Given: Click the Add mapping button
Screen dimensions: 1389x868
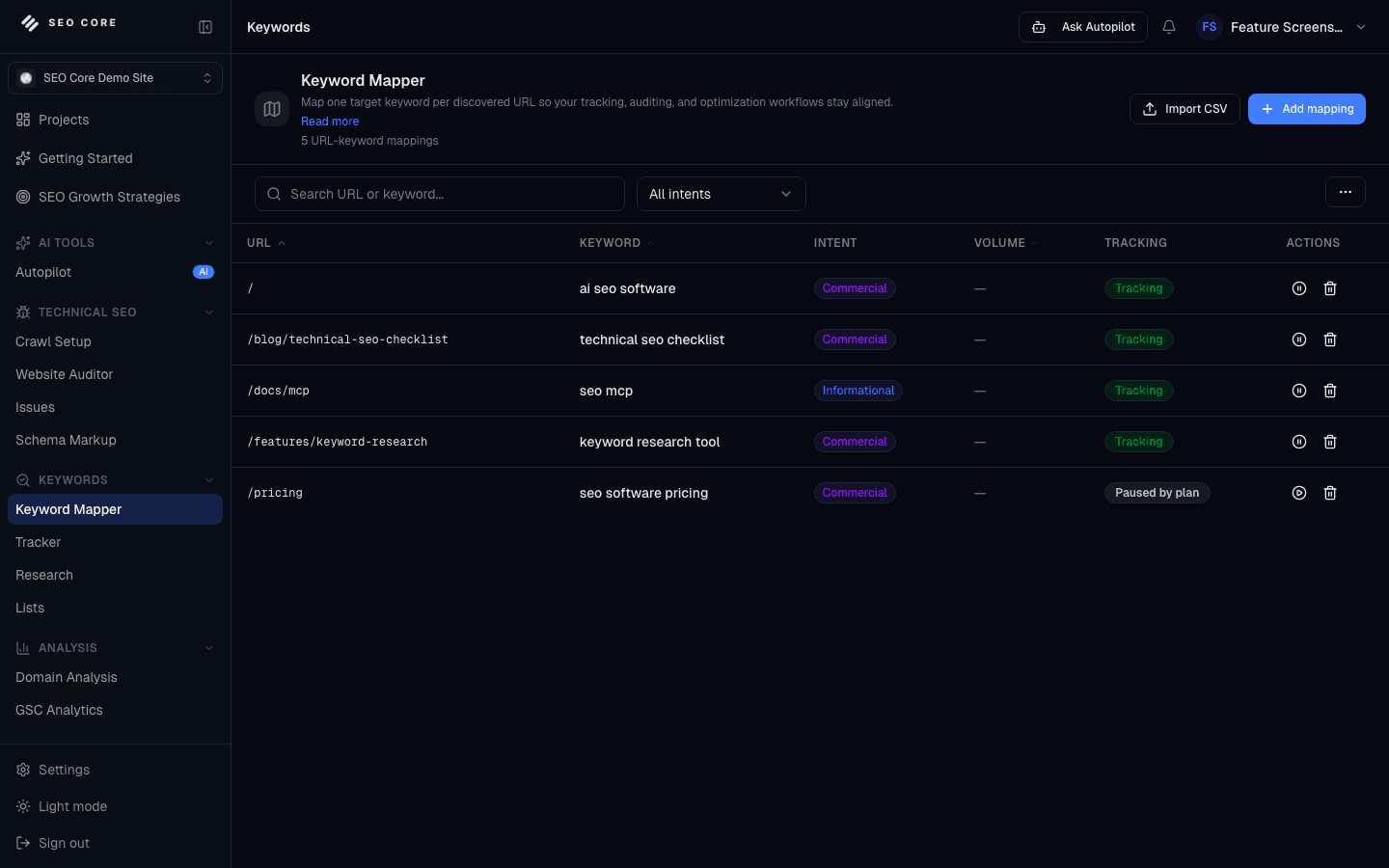Looking at the screenshot, I should (1307, 109).
